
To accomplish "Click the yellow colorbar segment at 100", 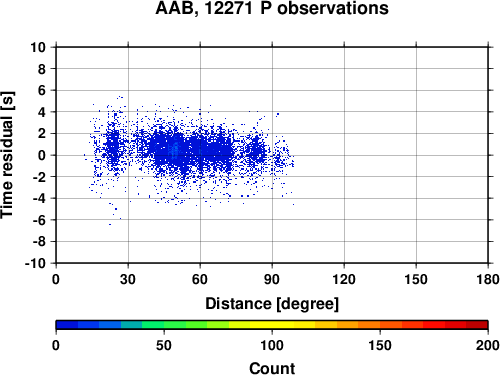I will 272,325.
